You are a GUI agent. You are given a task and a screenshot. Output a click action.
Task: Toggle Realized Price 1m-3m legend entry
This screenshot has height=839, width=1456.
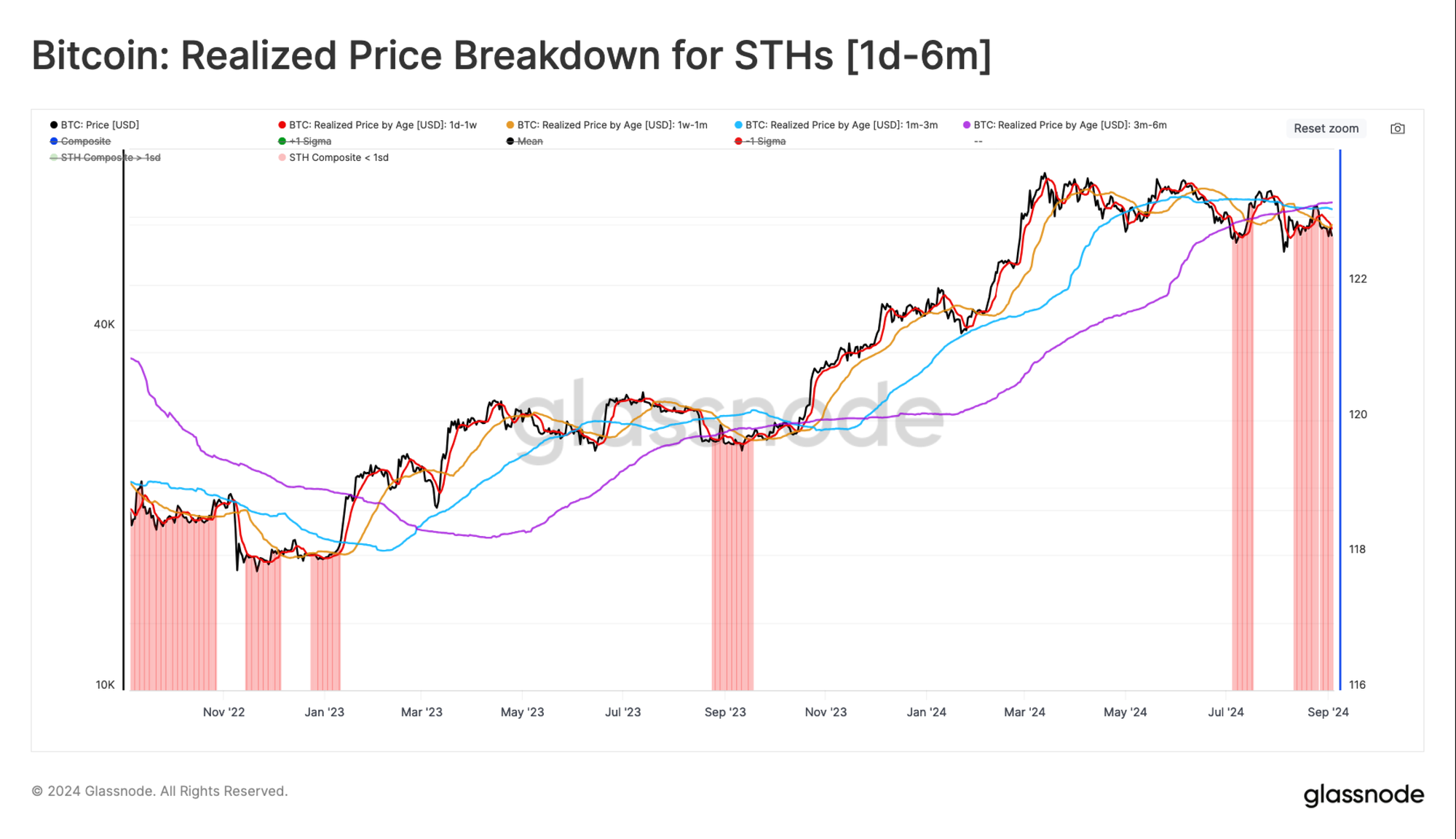click(x=836, y=125)
